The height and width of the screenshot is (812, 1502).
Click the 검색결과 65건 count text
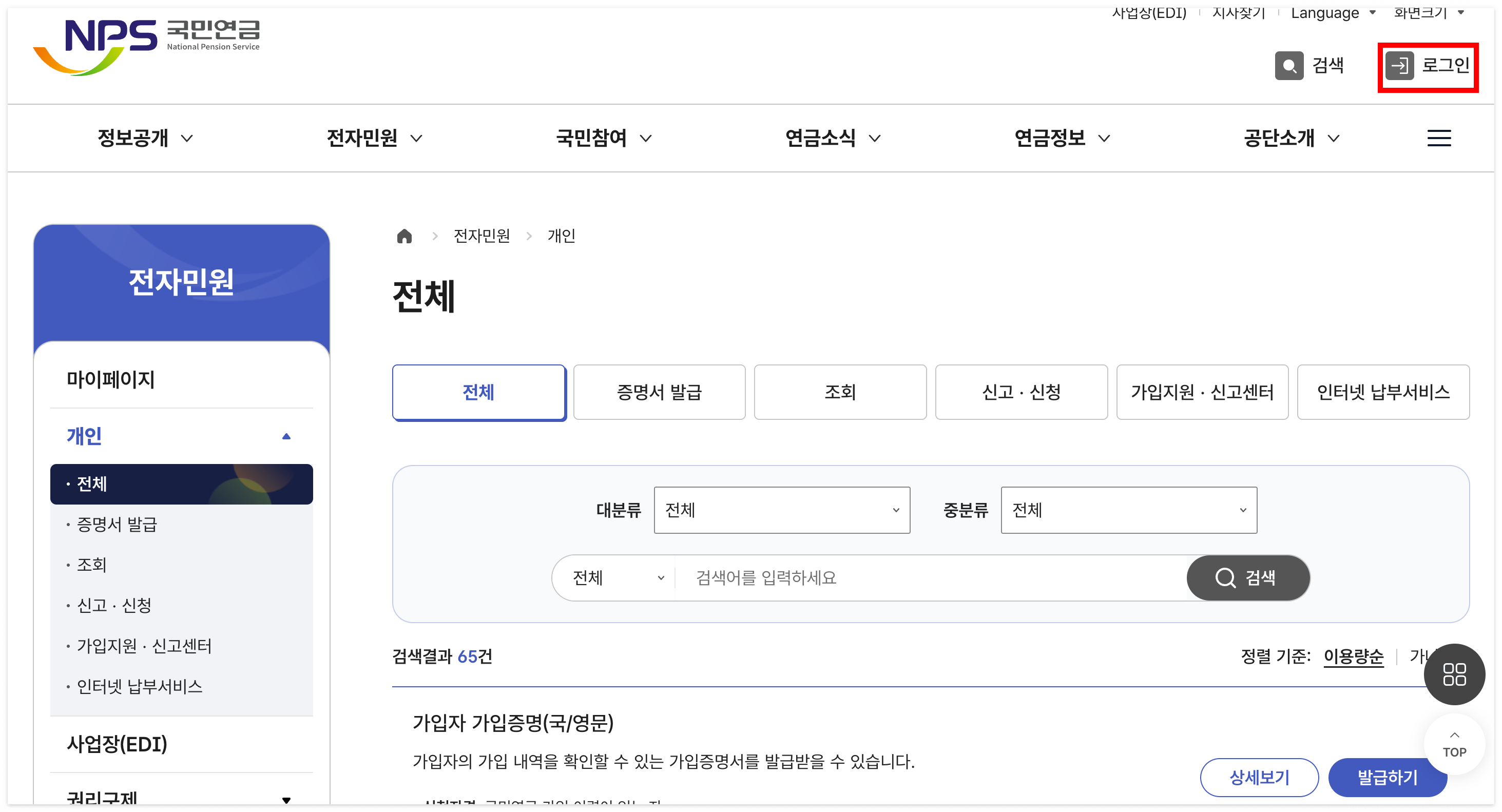(442, 657)
